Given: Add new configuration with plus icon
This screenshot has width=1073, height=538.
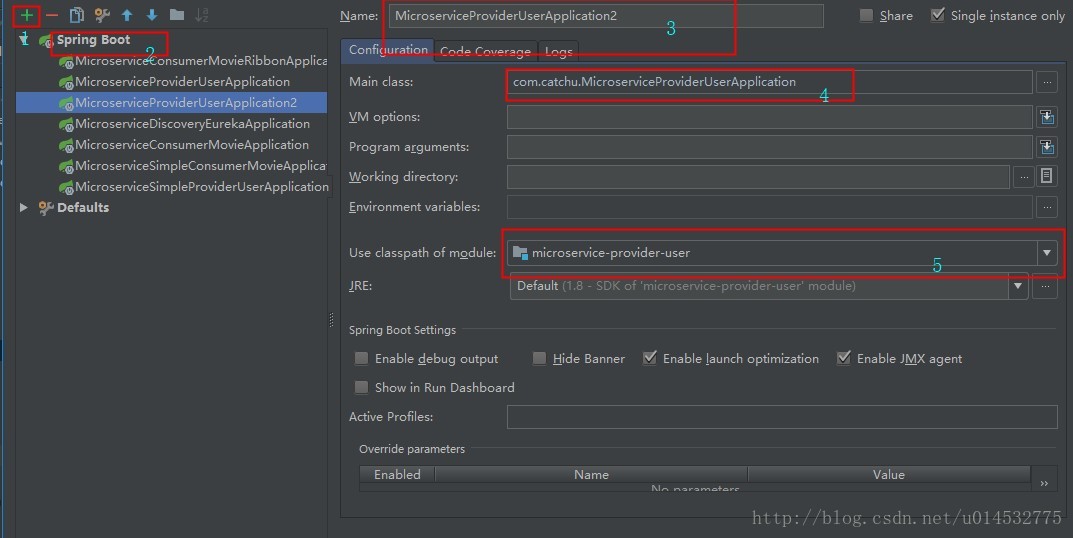Looking at the screenshot, I should point(27,14).
